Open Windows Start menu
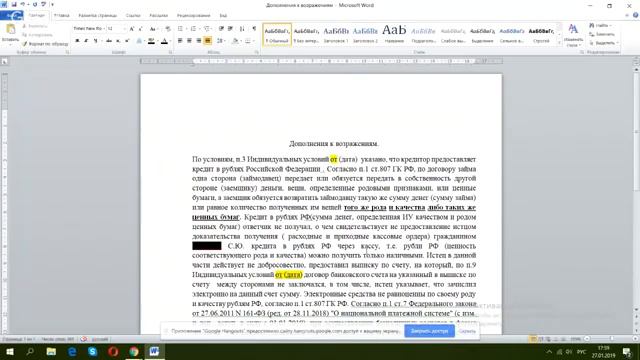 click(10, 351)
